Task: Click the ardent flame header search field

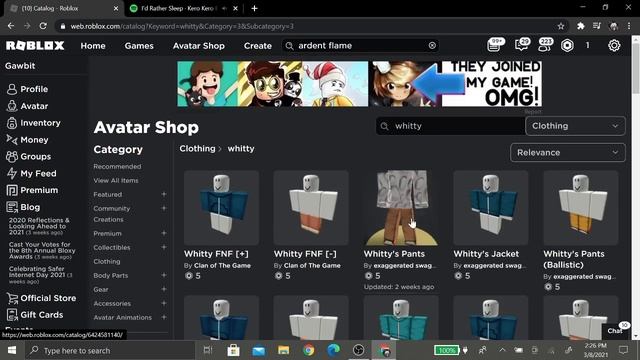Action: (360, 45)
